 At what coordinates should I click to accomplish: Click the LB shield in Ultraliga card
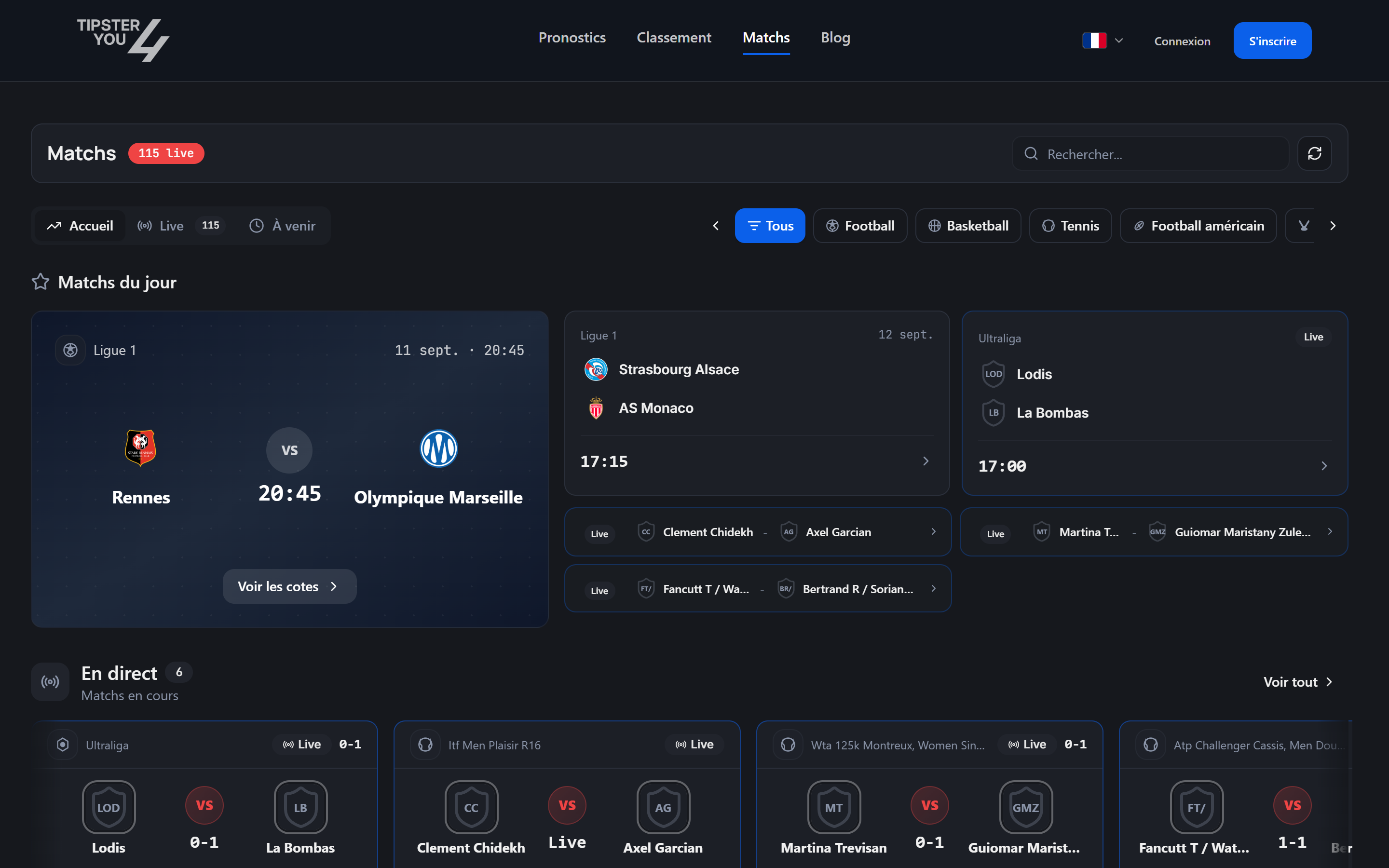[x=993, y=412]
